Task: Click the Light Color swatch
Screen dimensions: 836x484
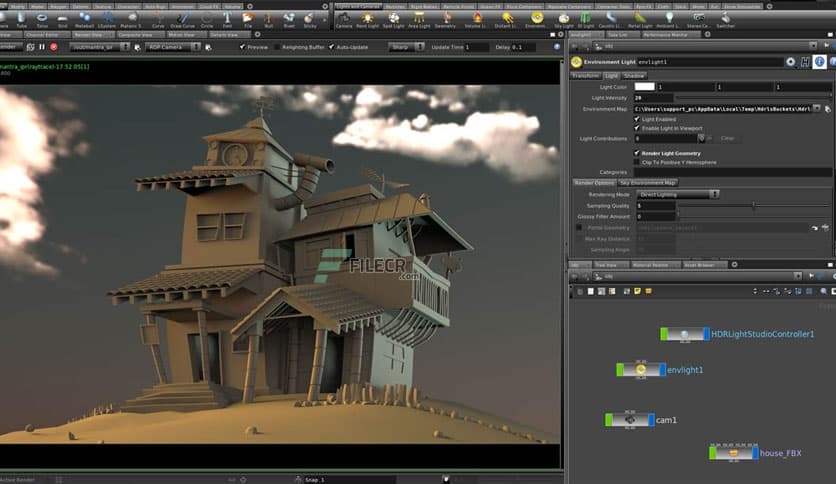Action: [x=644, y=86]
